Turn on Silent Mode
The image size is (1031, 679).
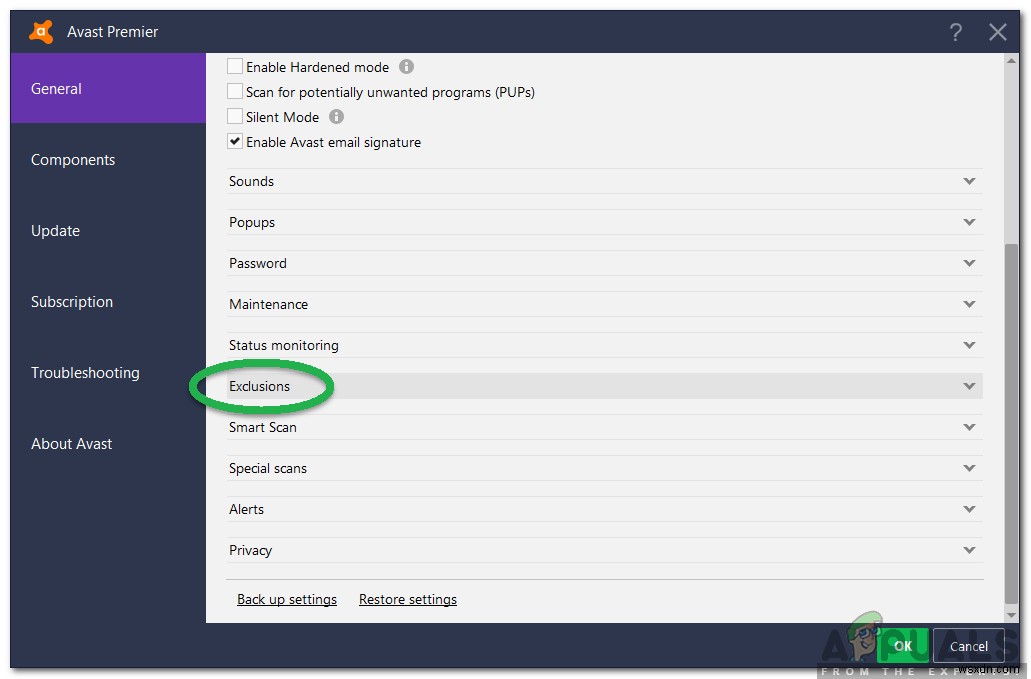(234, 116)
